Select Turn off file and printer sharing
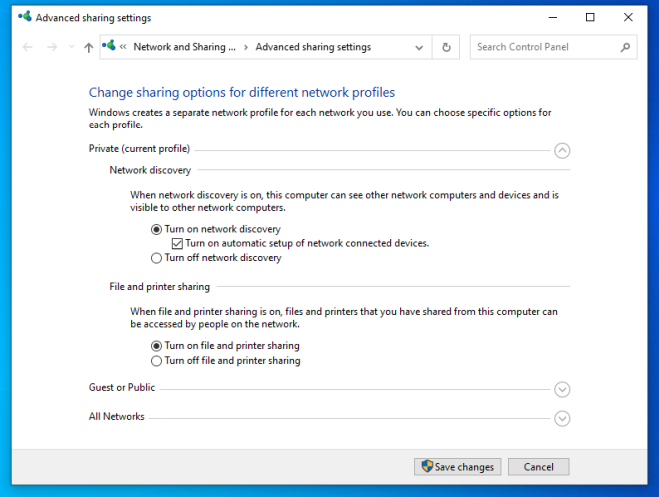This screenshot has height=497, width=659. pyautogui.click(x=156, y=361)
